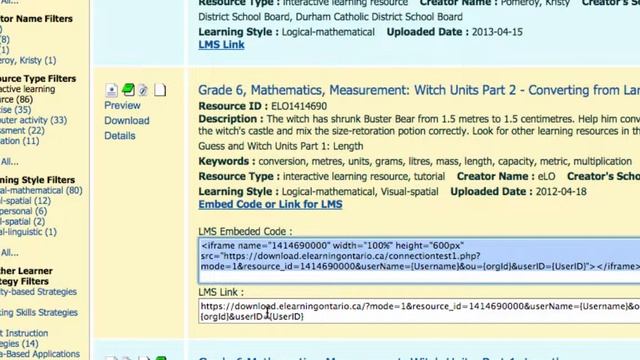Screen dimensions: 640x360
Task: Click the Learning Style Filters heading
Action: click(x=38, y=180)
